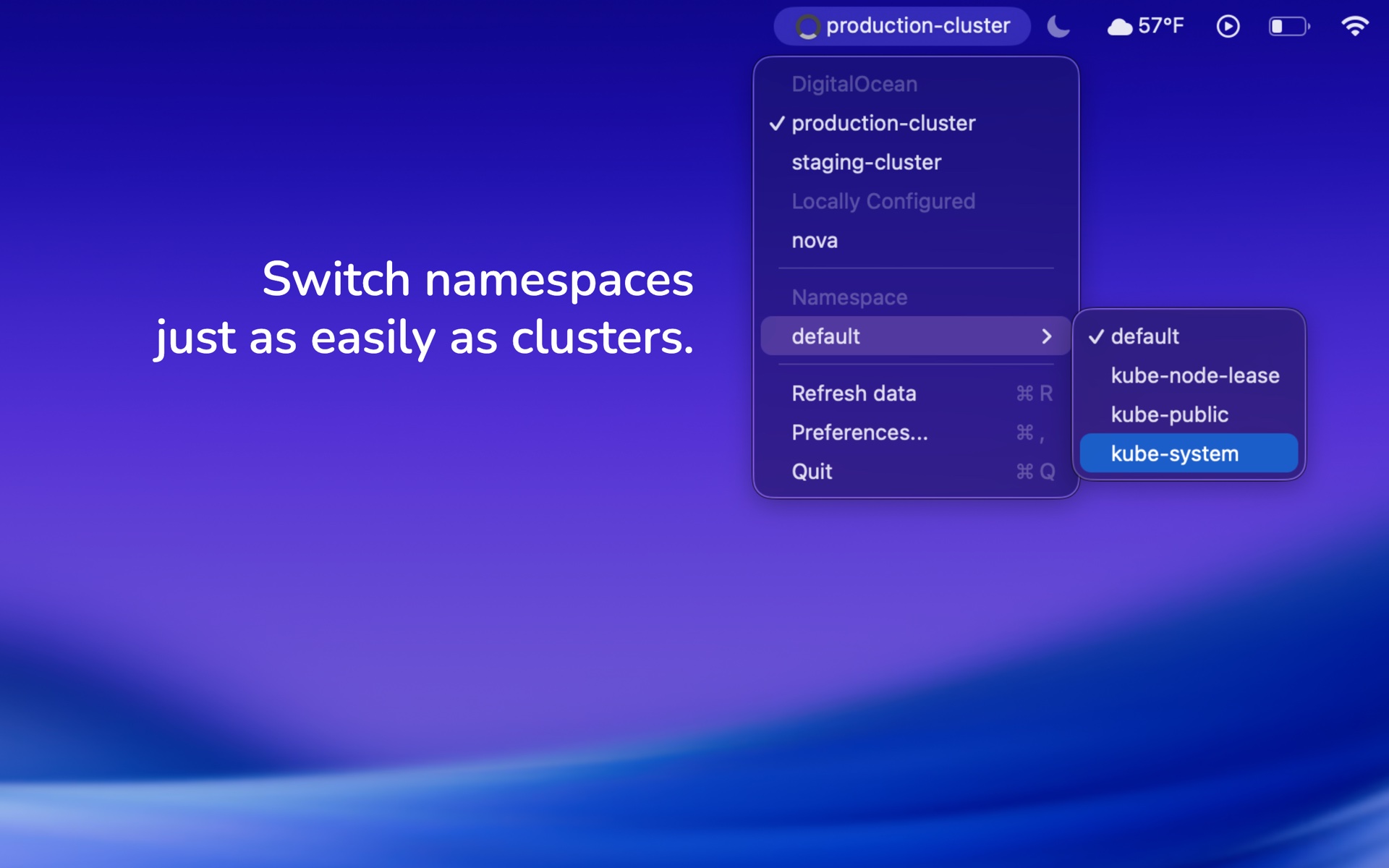1389x868 pixels.
Task: Click the Namespace section label
Action: [849, 297]
